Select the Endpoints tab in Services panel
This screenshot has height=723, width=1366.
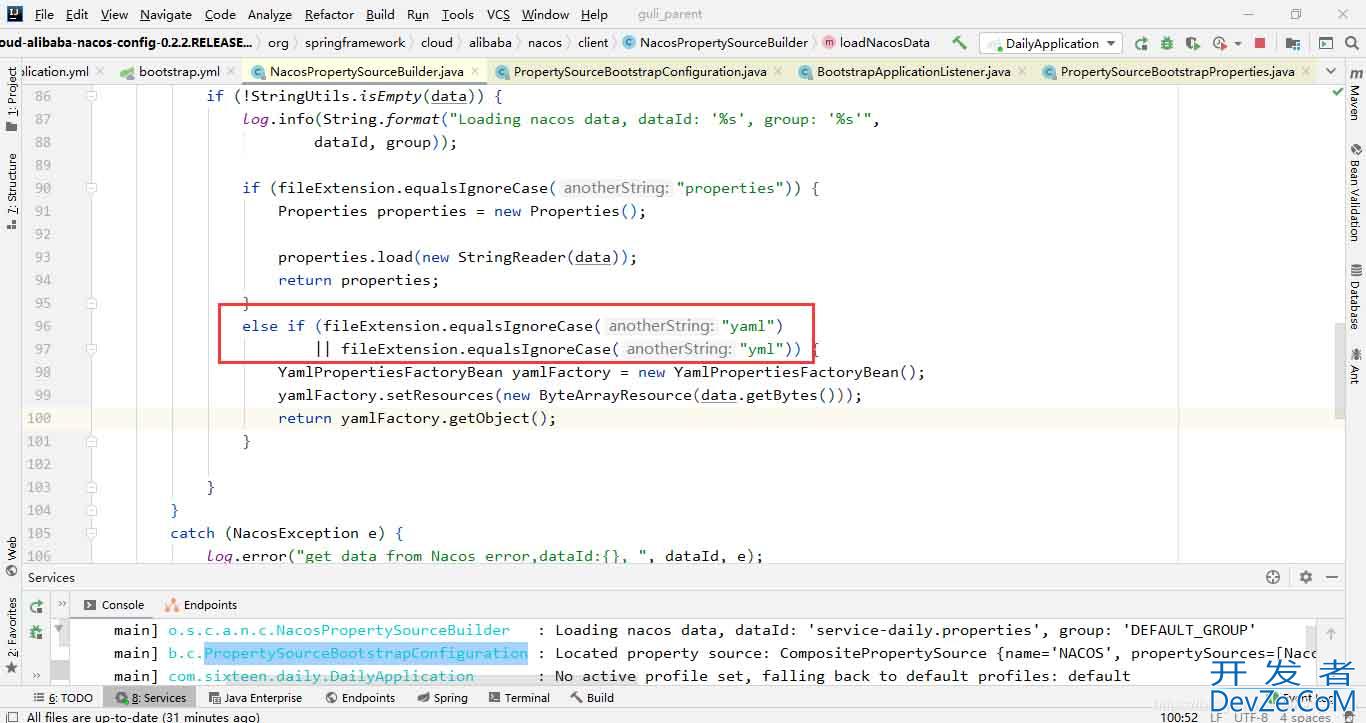[x=201, y=605]
